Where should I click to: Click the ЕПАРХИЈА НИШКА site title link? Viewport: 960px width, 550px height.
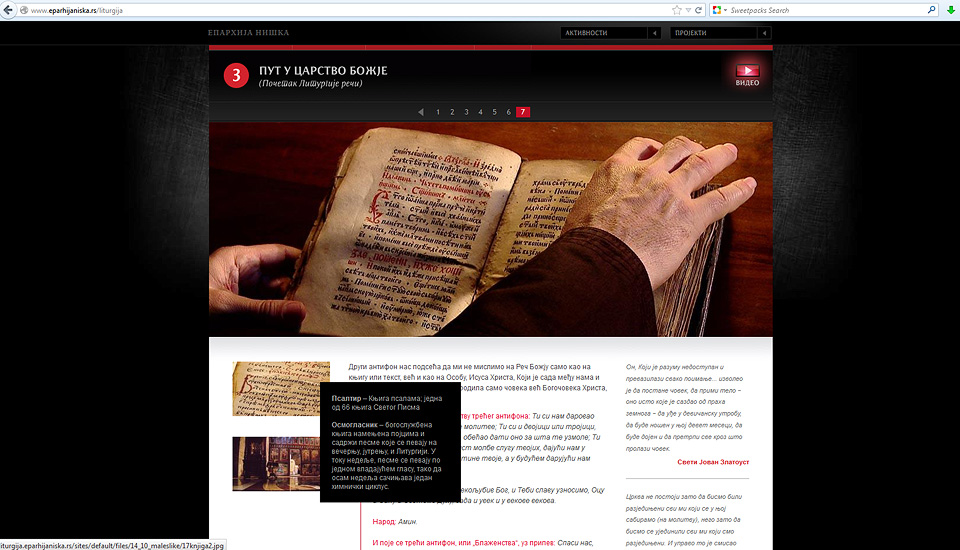248,33
